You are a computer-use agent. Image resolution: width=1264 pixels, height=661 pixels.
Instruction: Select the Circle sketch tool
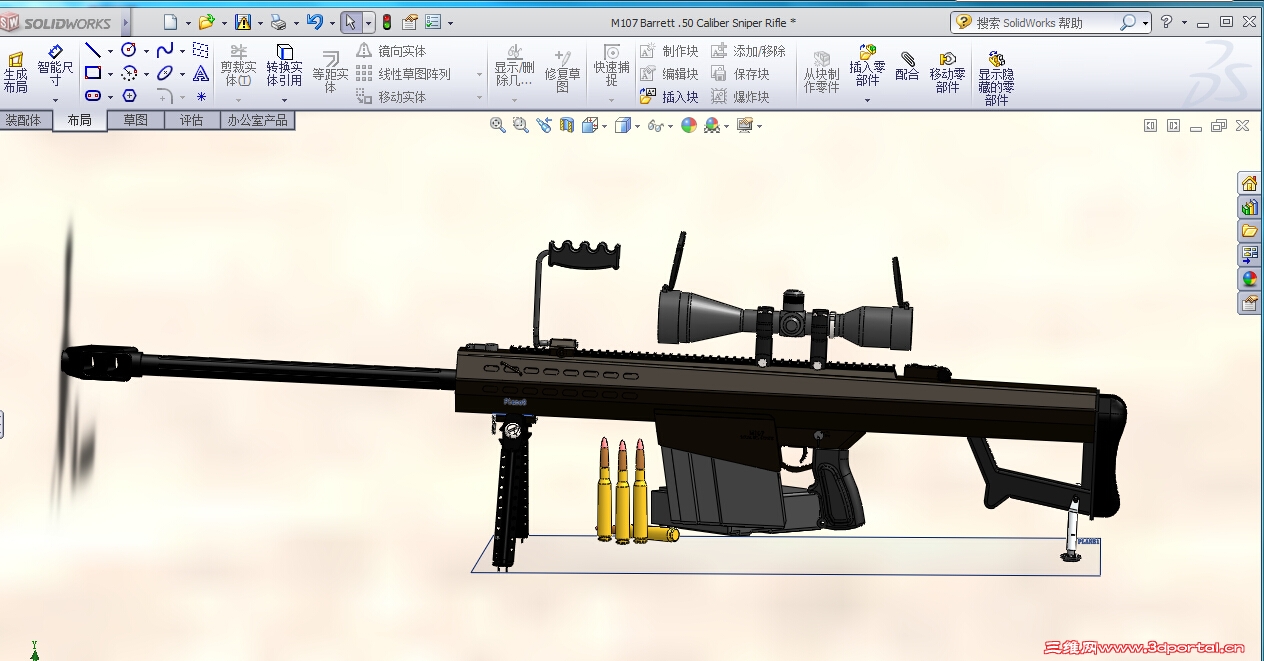point(129,50)
